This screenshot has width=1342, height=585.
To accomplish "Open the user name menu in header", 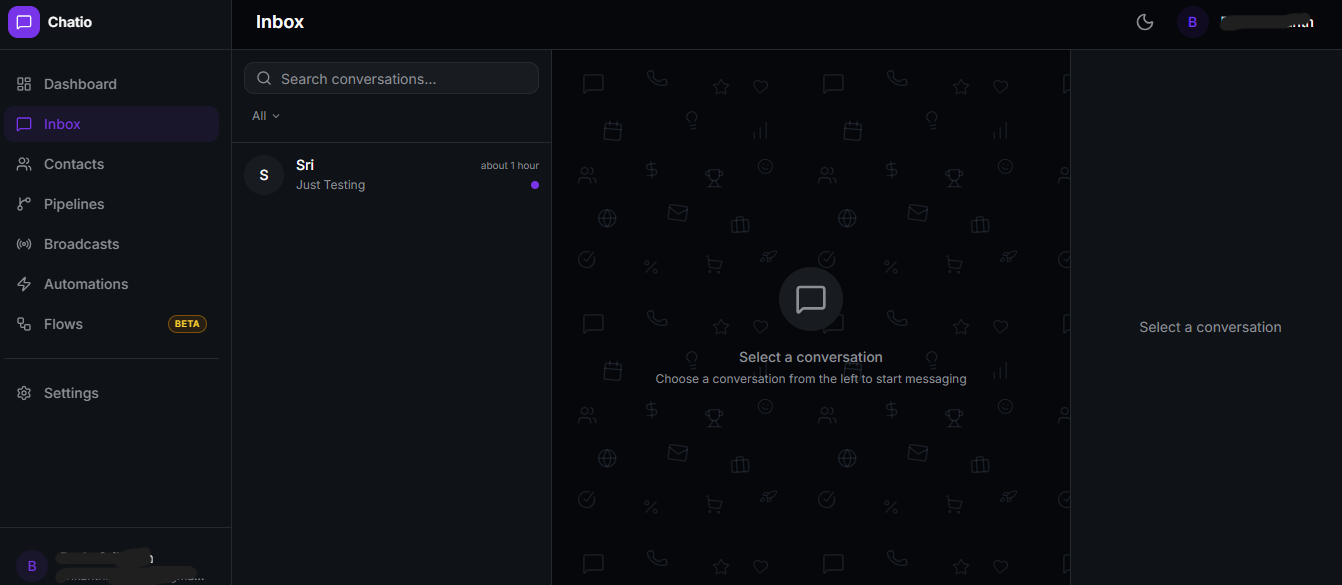I will tap(1268, 22).
